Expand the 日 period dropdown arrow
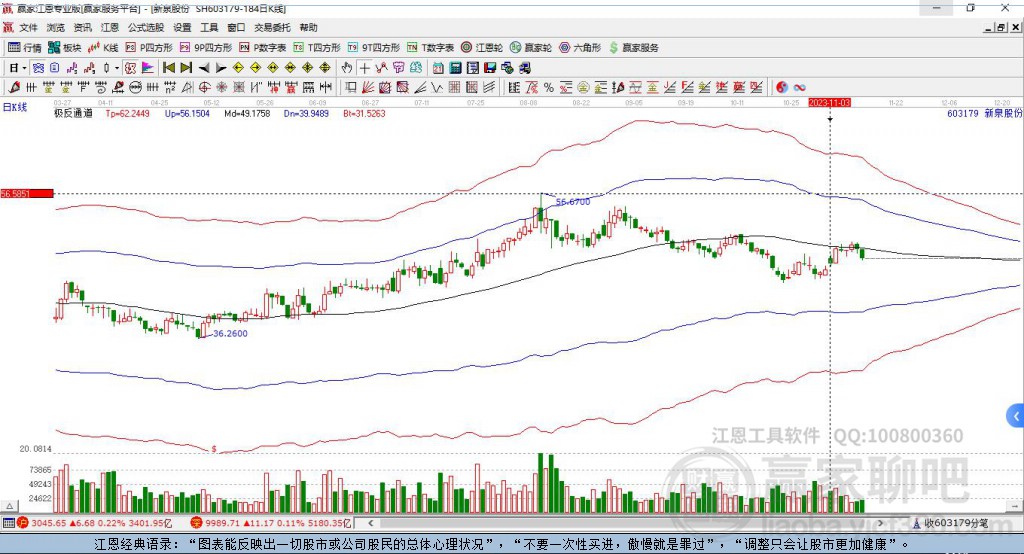The image size is (1024, 554). coord(25,68)
